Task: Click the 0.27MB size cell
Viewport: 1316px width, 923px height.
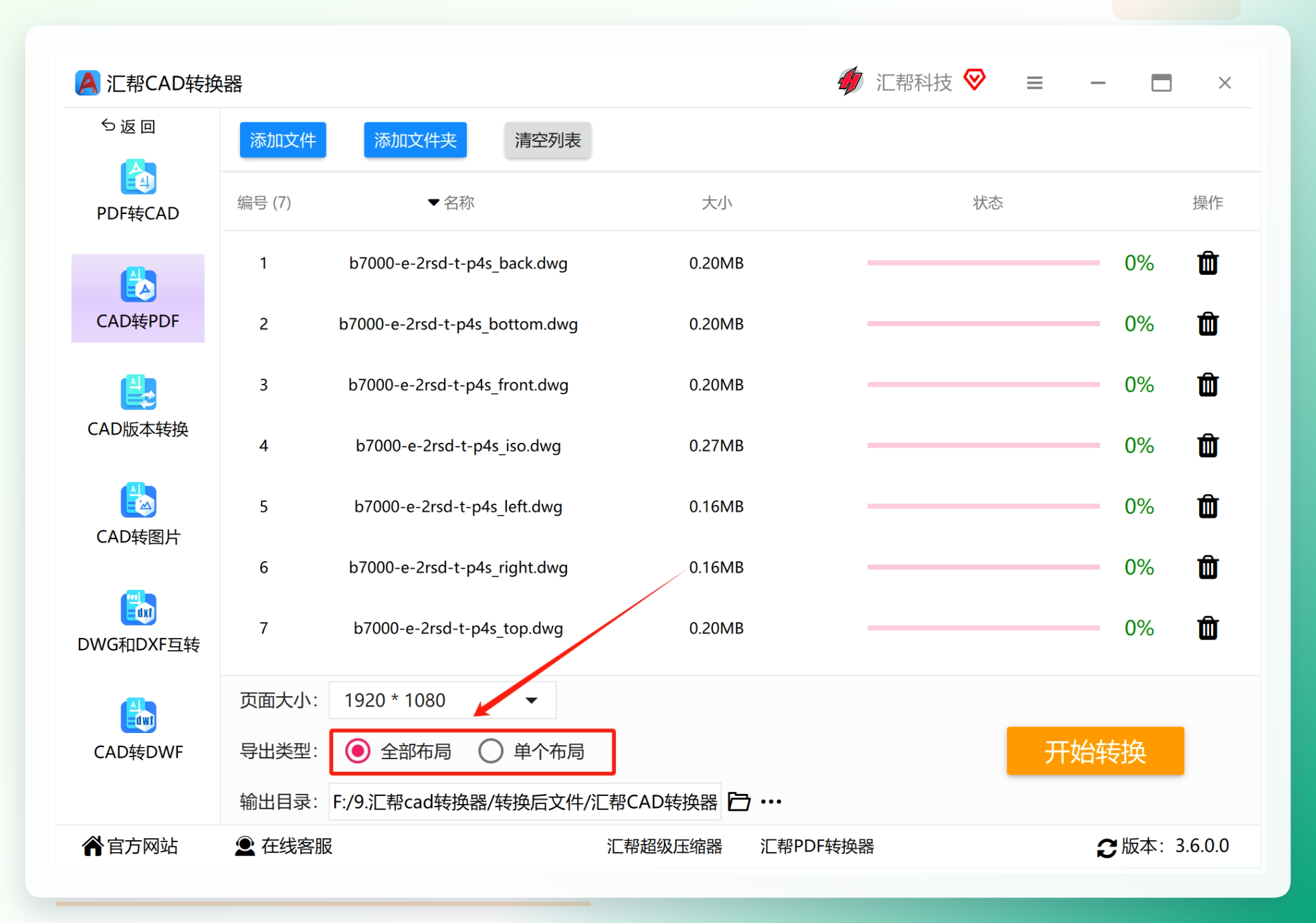Action: coord(716,445)
